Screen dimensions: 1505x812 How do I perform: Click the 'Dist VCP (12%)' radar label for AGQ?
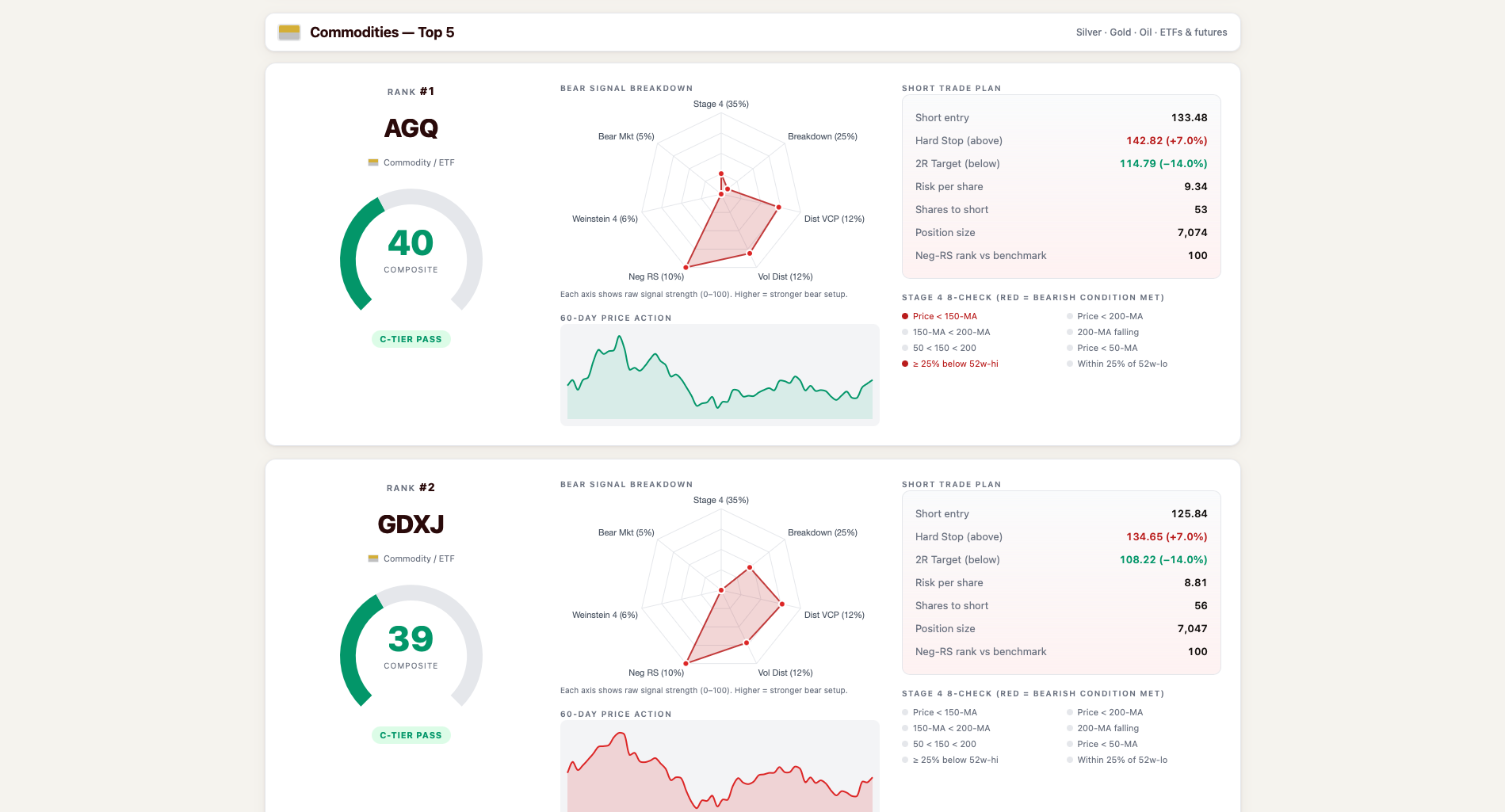pyautogui.click(x=835, y=219)
